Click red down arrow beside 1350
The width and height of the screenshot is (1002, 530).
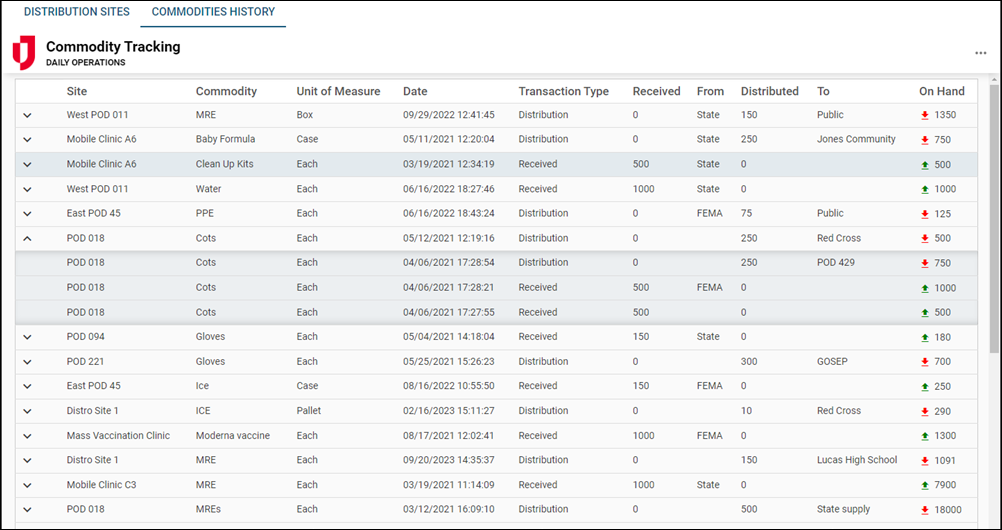pos(925,115)
